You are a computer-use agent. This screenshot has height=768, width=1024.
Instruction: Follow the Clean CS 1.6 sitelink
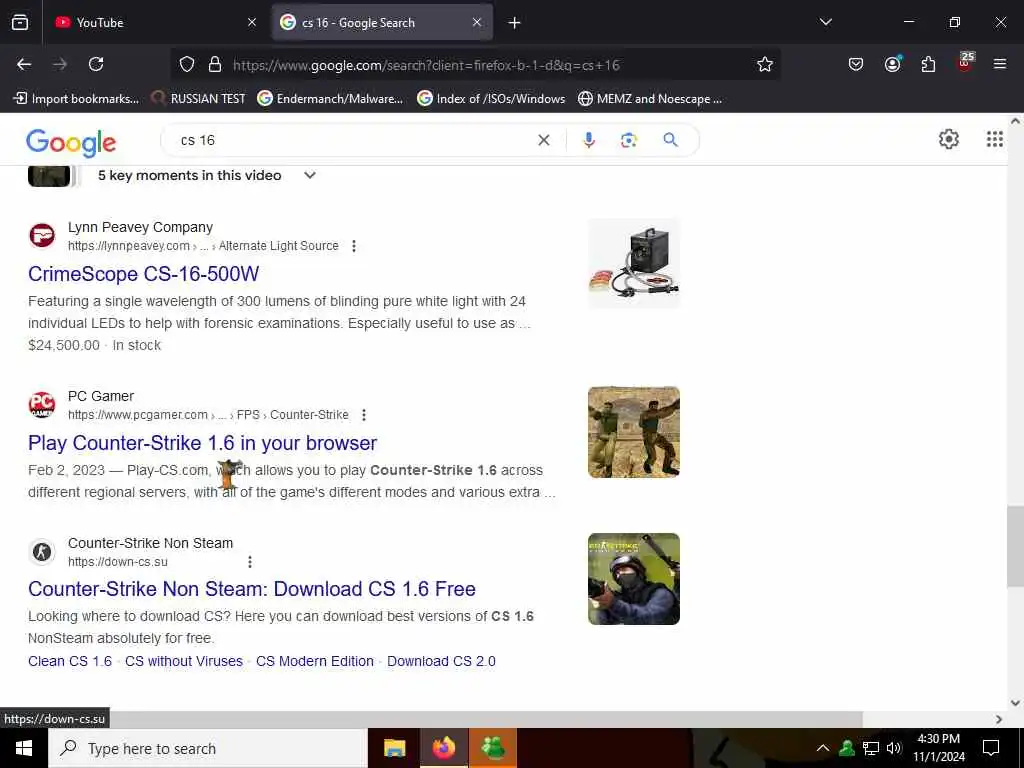pyautogui.click(x=70, y=662)
